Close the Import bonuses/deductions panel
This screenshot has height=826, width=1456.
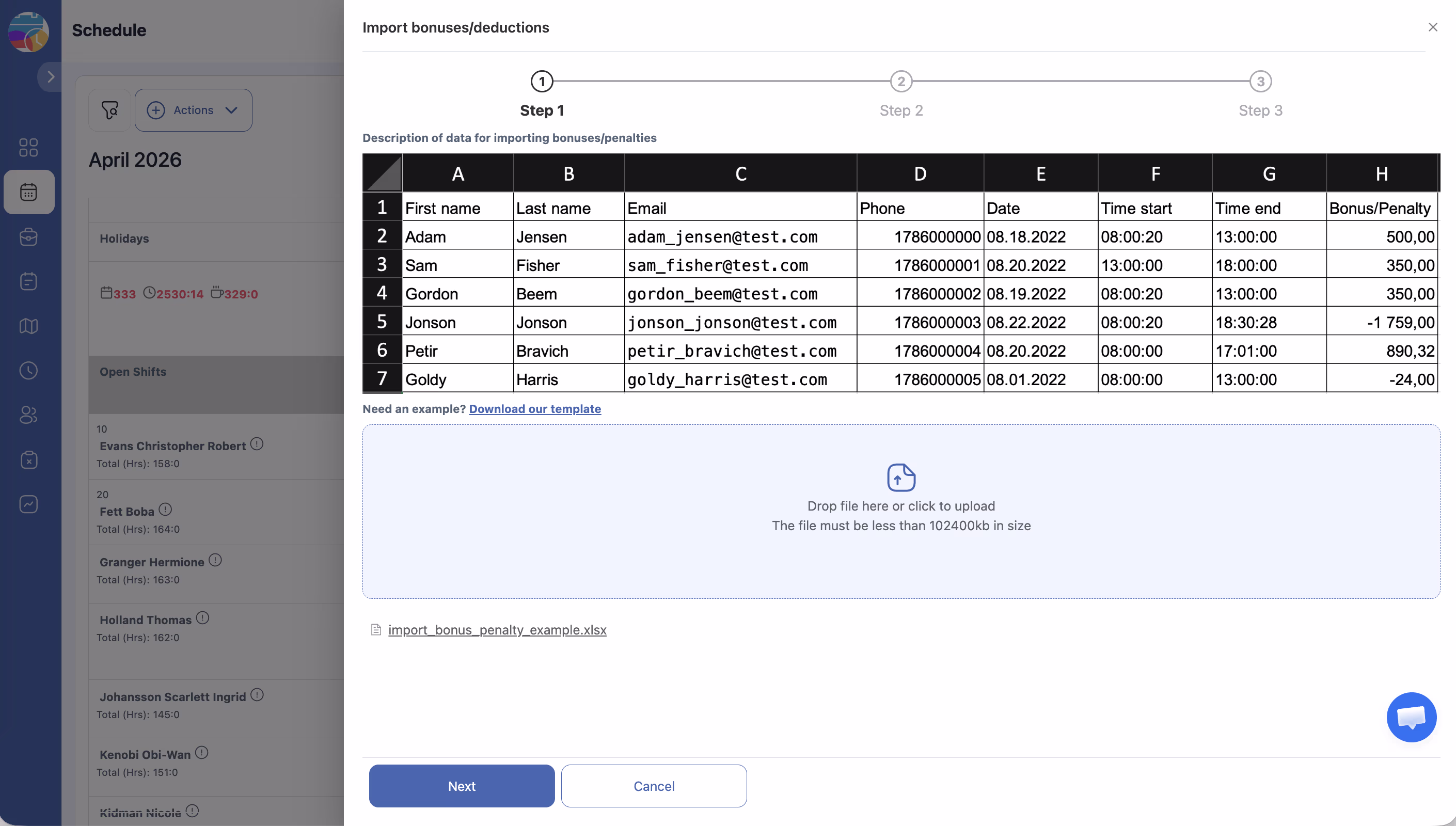(1432, 27)
